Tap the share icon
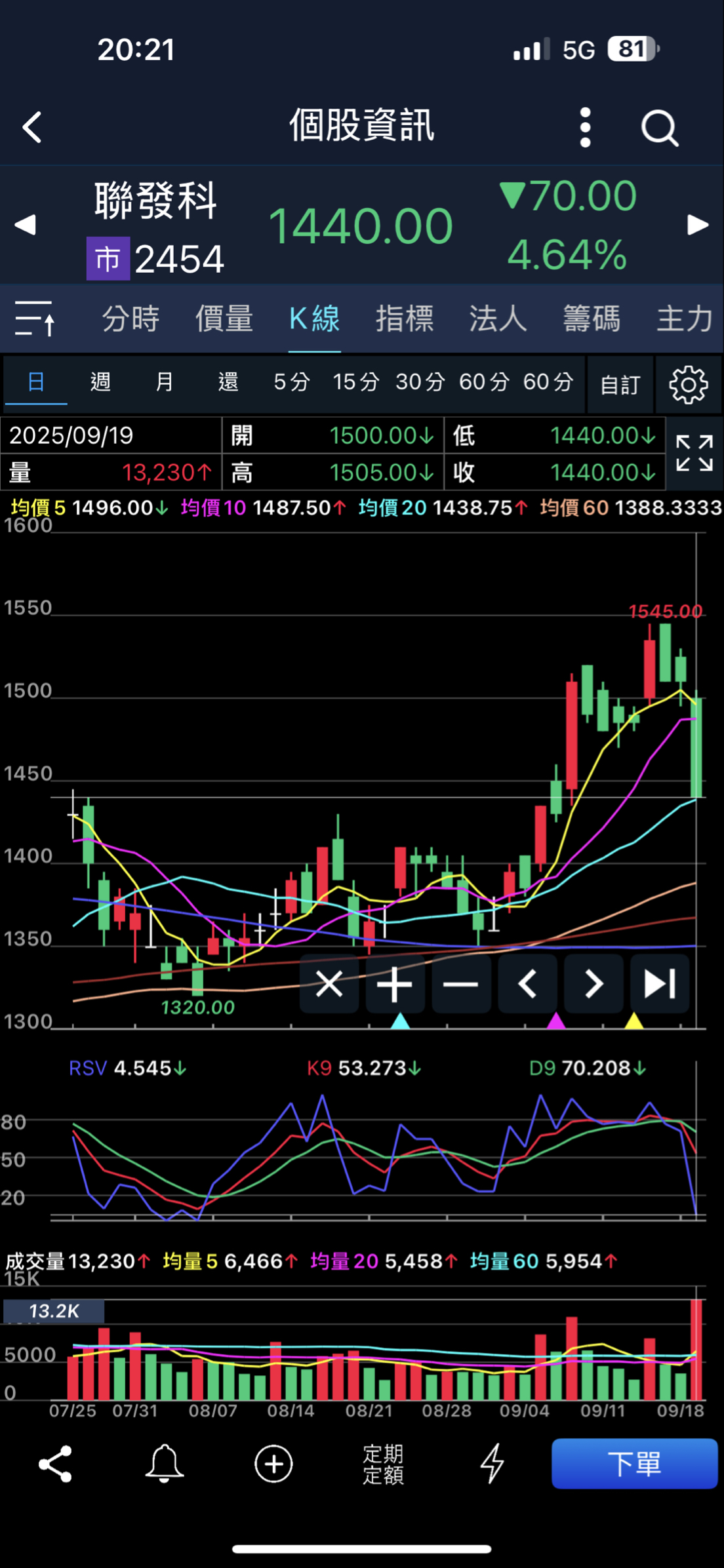 [56, 1464]
